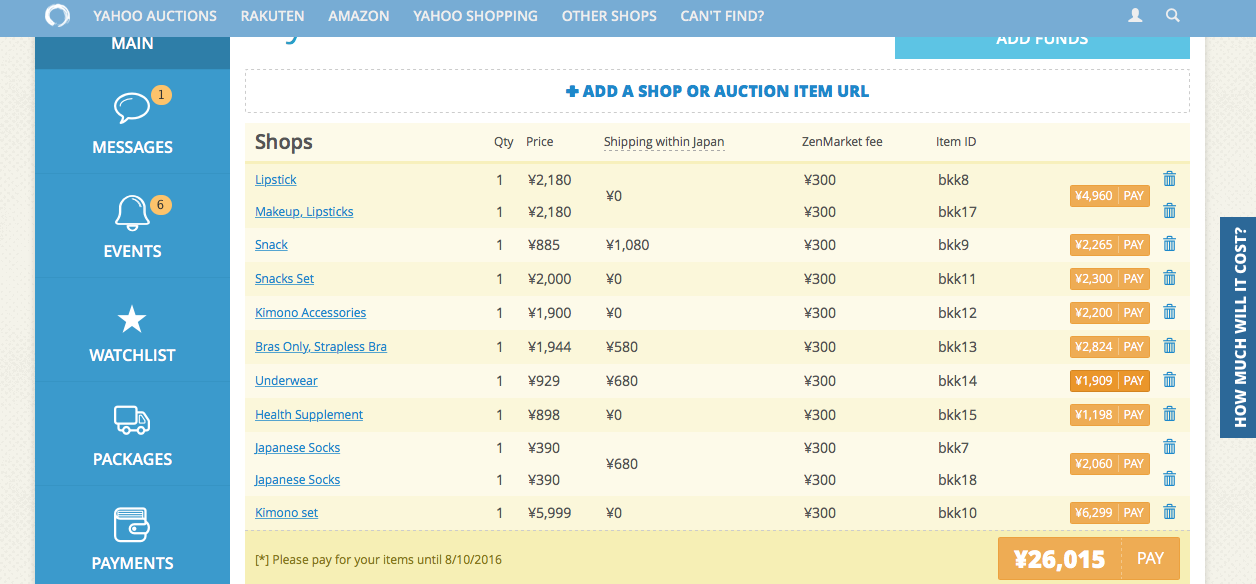
Task: Pay ¥1,198 for Health Supplement
Action: coord(1110,415)
